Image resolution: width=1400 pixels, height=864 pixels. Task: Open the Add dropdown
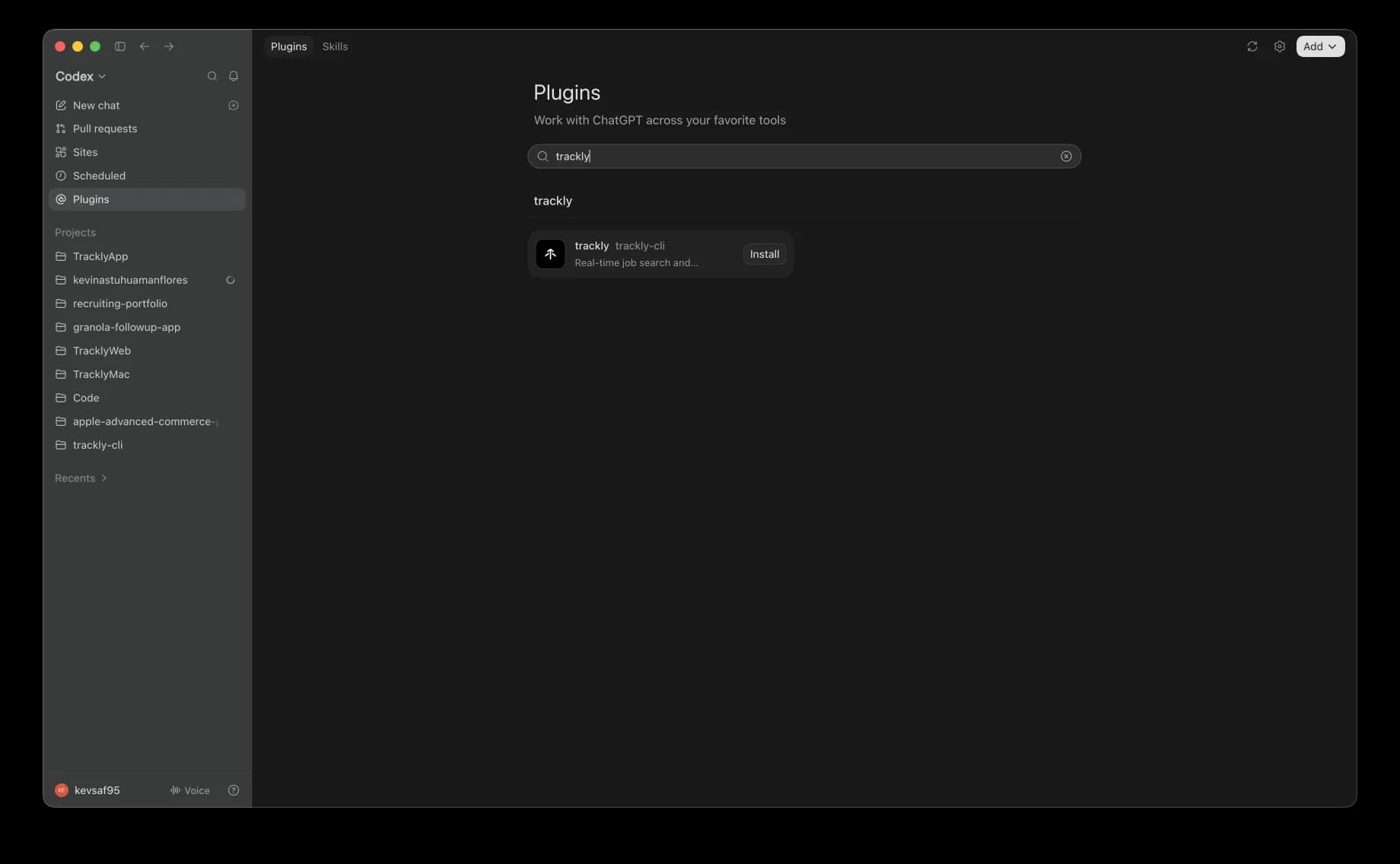point(1320,46)
